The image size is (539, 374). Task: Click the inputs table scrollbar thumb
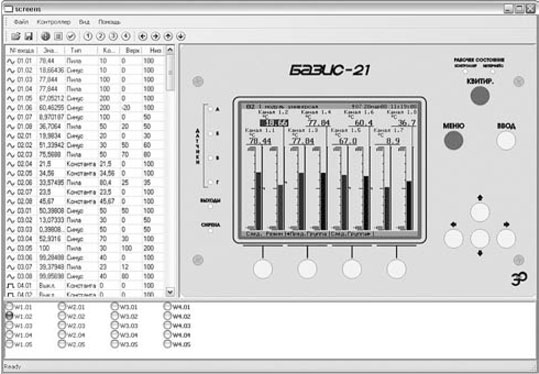pyautogui.click(x=170, y=73)
